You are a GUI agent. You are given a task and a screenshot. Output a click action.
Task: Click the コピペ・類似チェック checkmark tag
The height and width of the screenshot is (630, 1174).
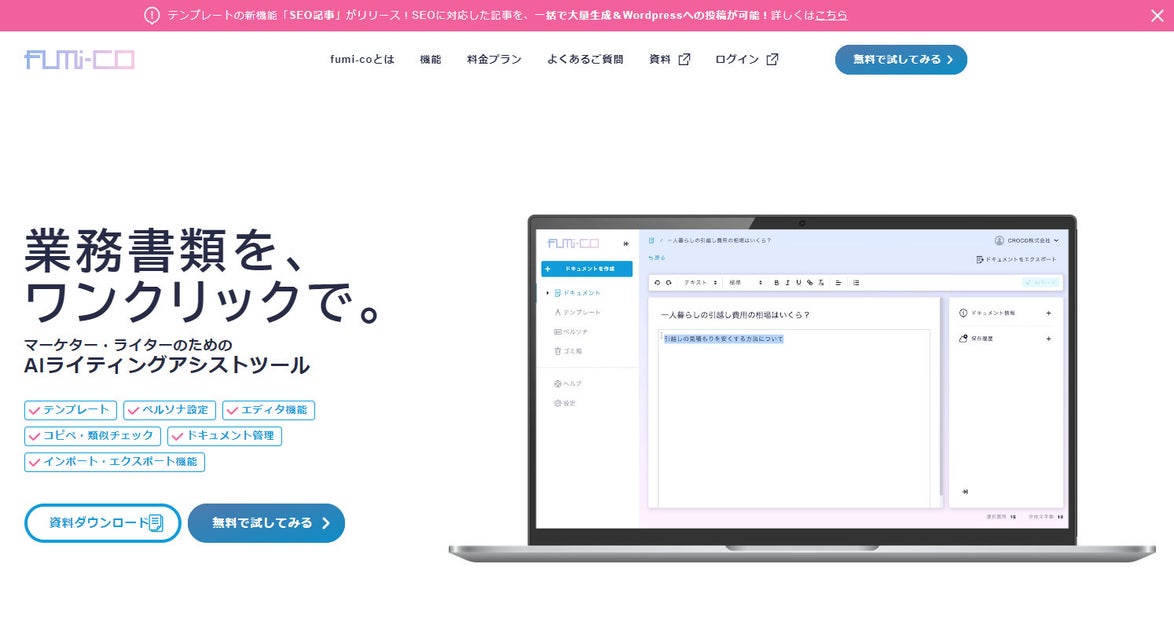pos(92,435)
